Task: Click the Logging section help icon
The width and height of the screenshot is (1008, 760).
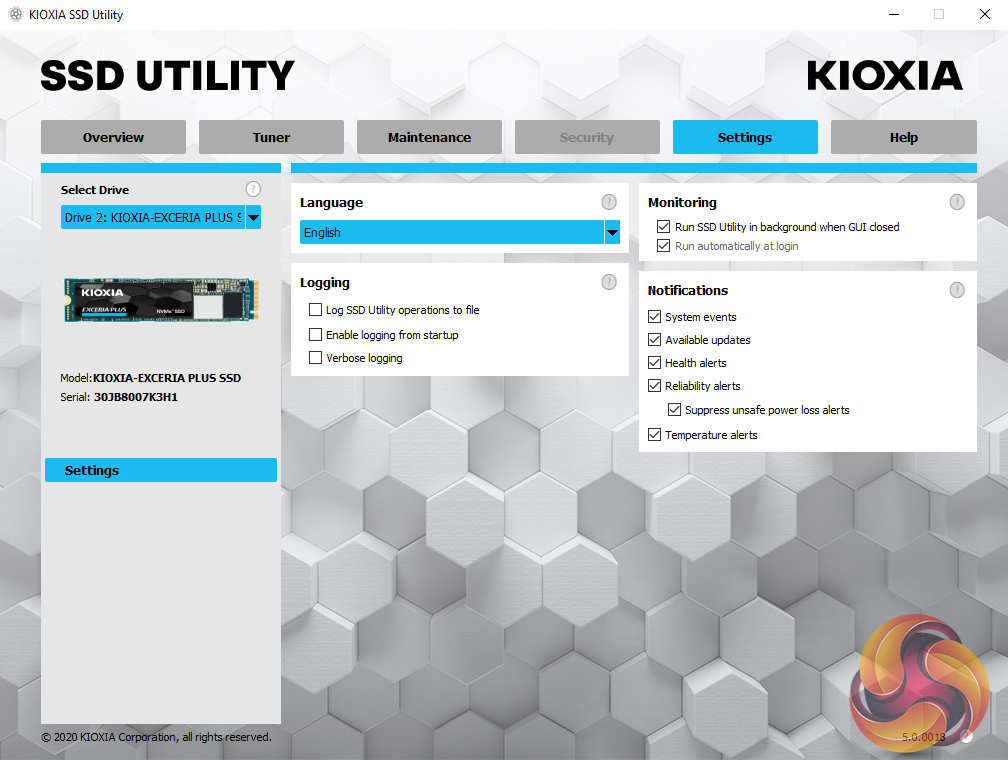Action: point(609,282)
